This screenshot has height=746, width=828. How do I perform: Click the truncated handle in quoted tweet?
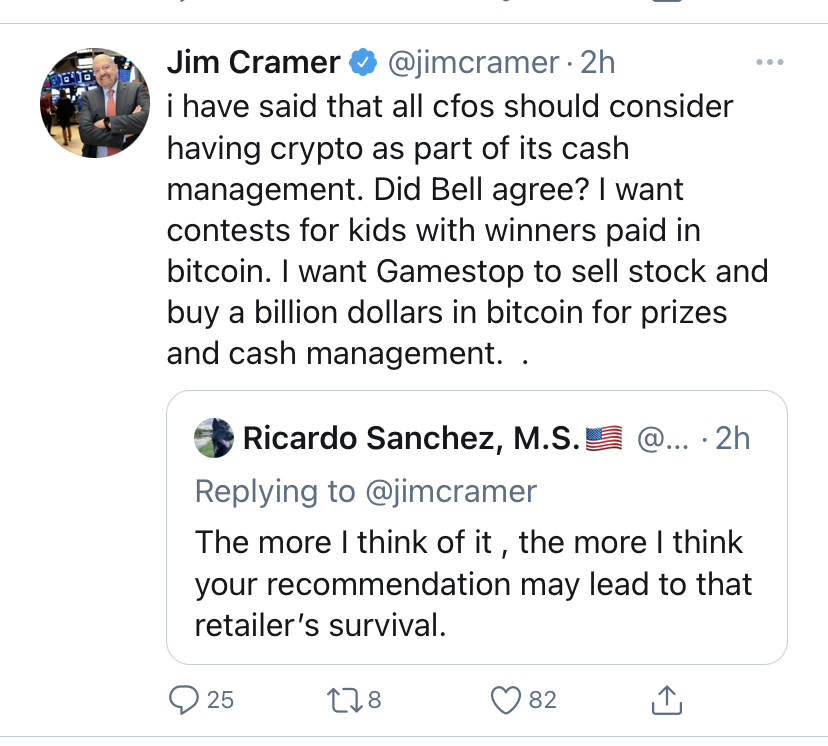658,438
